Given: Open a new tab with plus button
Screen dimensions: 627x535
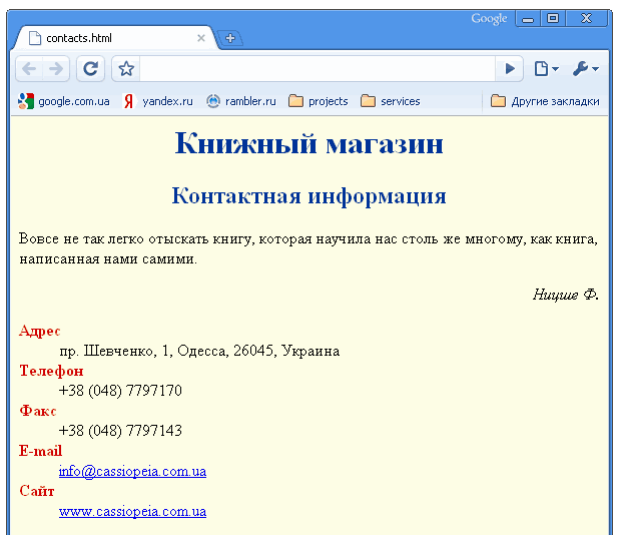Looking at the screenshot, I should point(230,38).
